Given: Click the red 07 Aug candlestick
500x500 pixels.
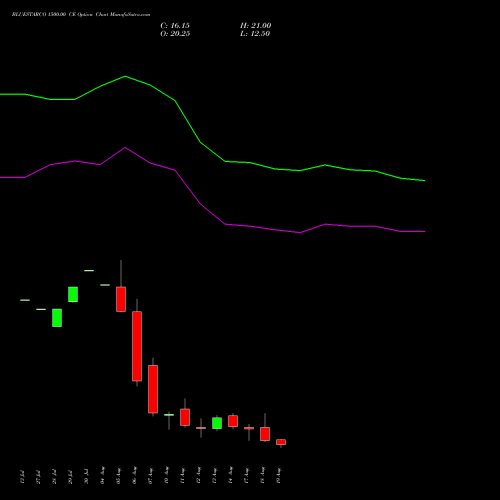Looking at the screenshot, I should [153, 389].
